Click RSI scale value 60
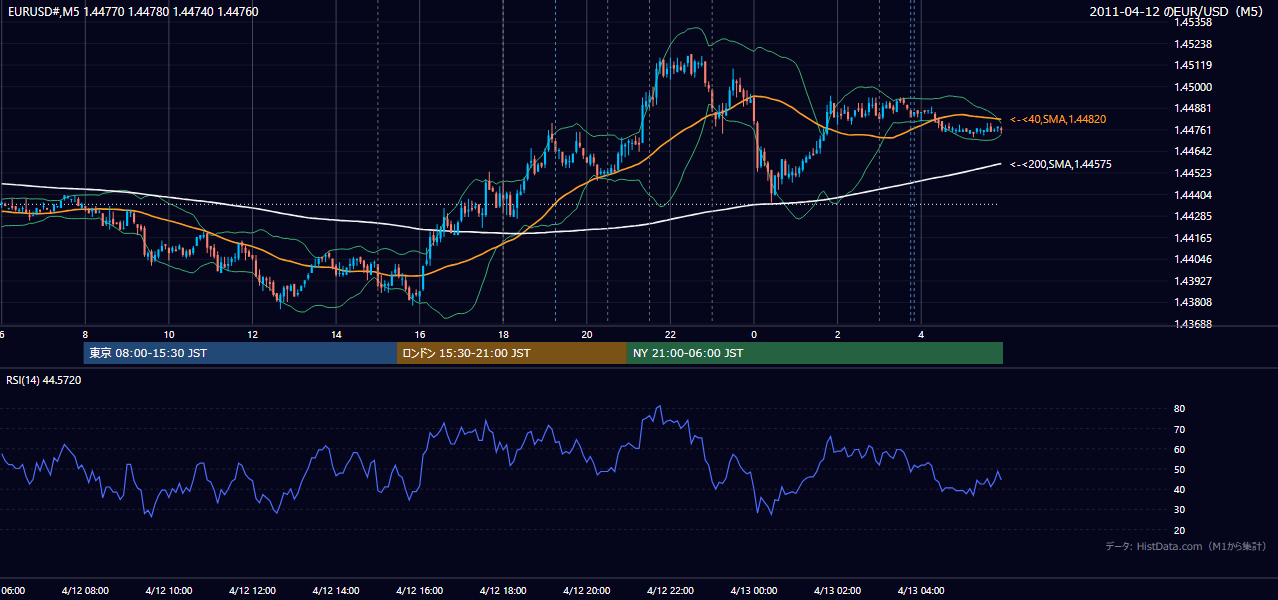Image resolution: width=1278 pixels, height=600 pixels. (1180, 450)
